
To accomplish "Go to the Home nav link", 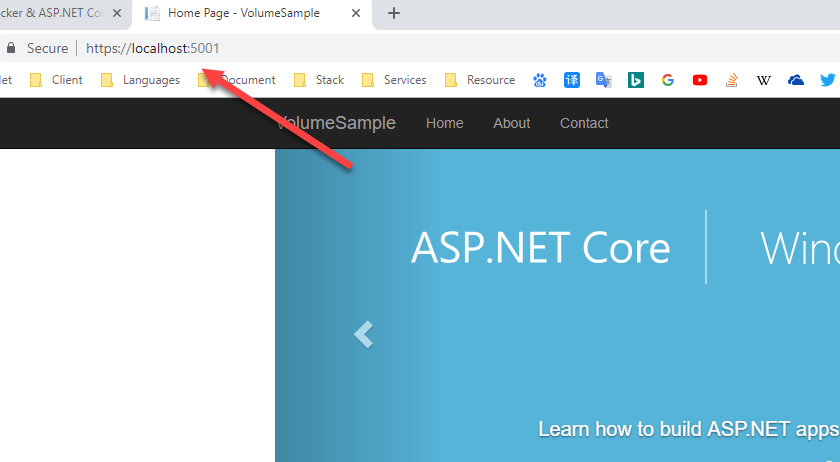I will tap(445, 123).
